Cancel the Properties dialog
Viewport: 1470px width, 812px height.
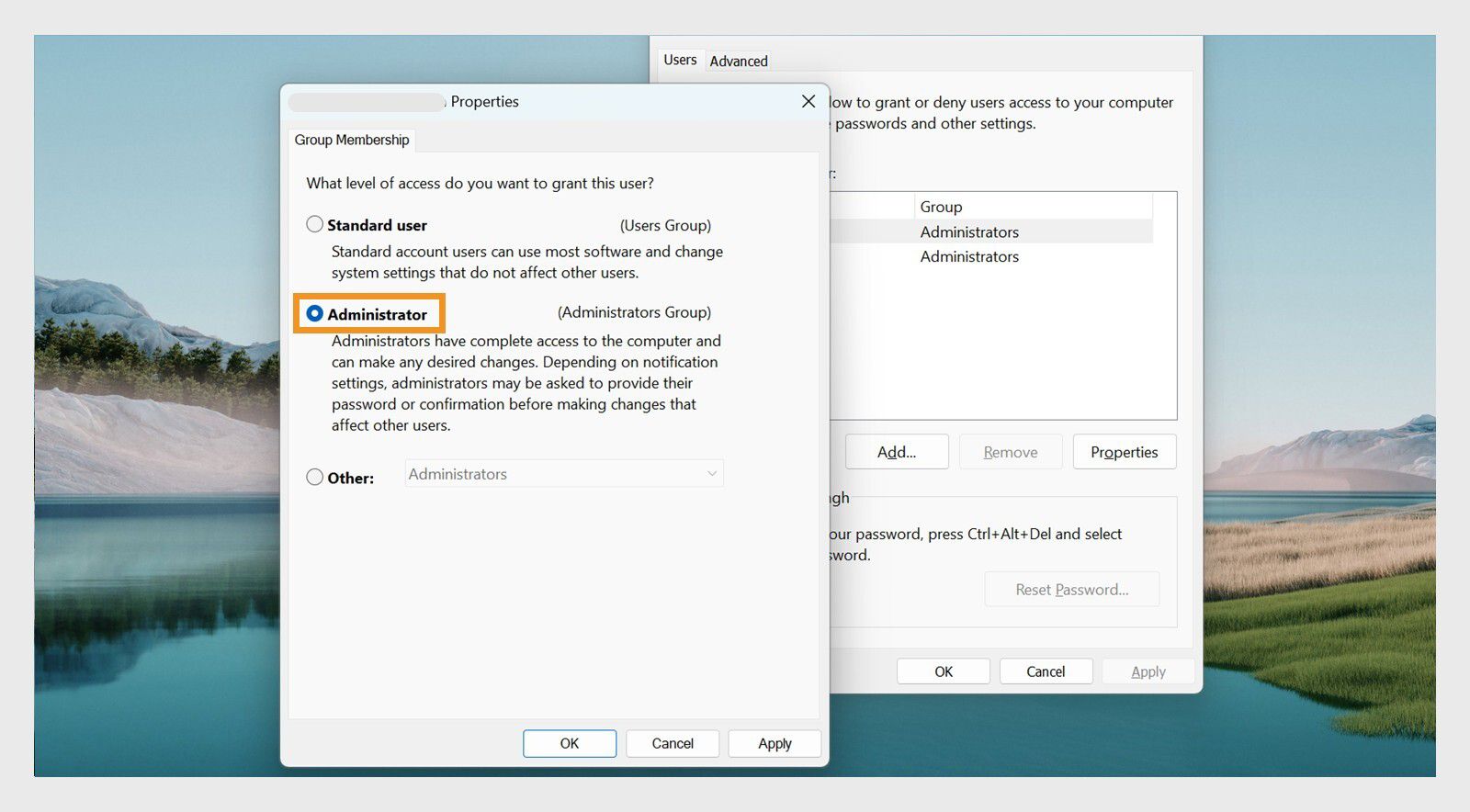click(673, 743)
